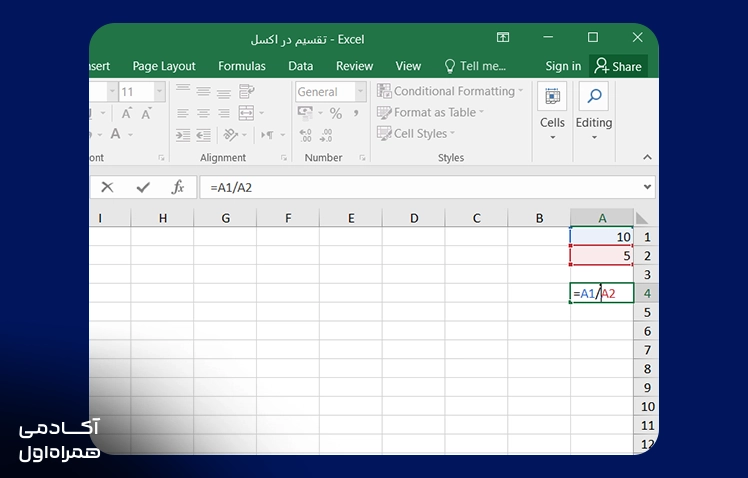Select cell A1 containing 10

(x=602, y=237)
